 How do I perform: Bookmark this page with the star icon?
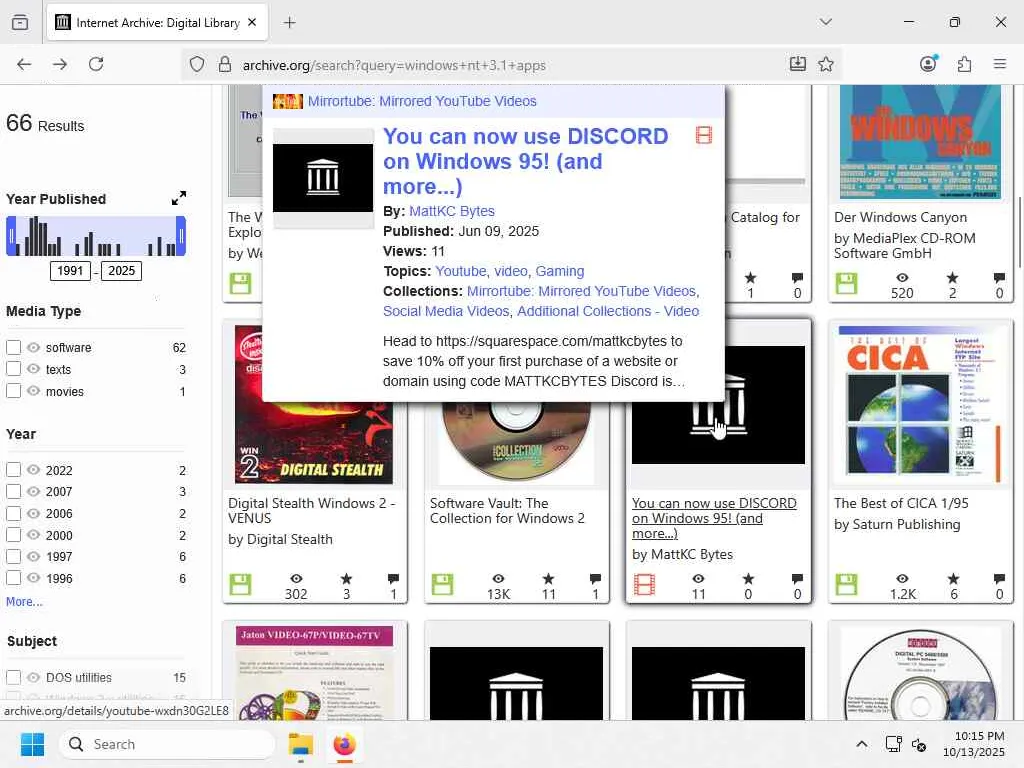[825, 64]
